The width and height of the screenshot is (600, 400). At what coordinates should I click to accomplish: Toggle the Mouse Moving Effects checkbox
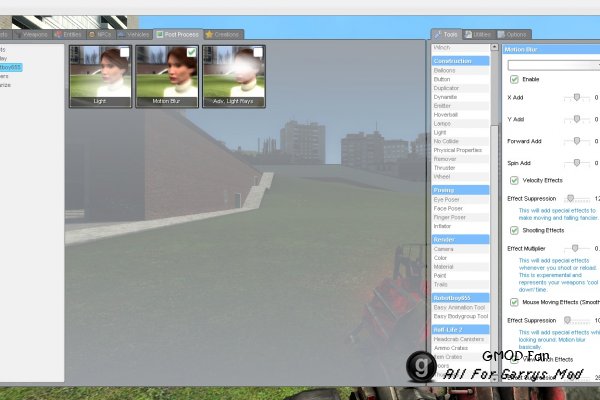514,302
